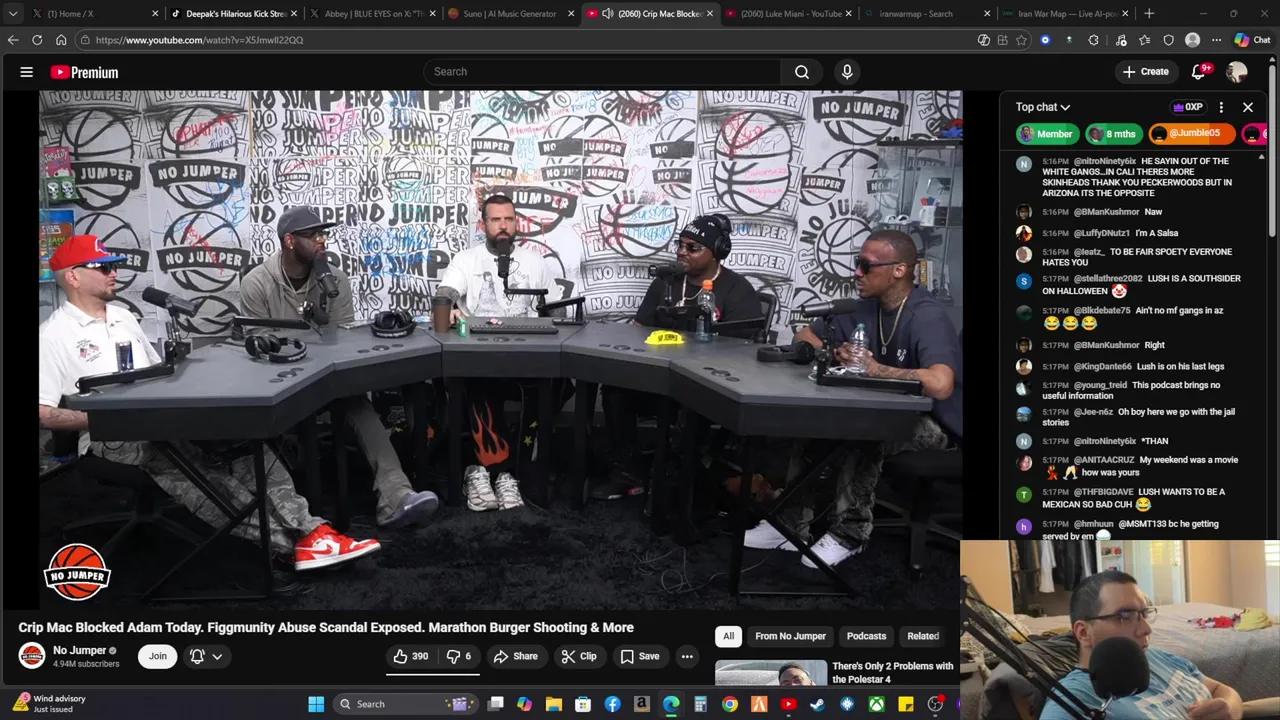Expand the Top chat dropdown
Image resolution: width=1280 pixels, height=720 pixels.
pyautogui.click(x=1043, y=107)
